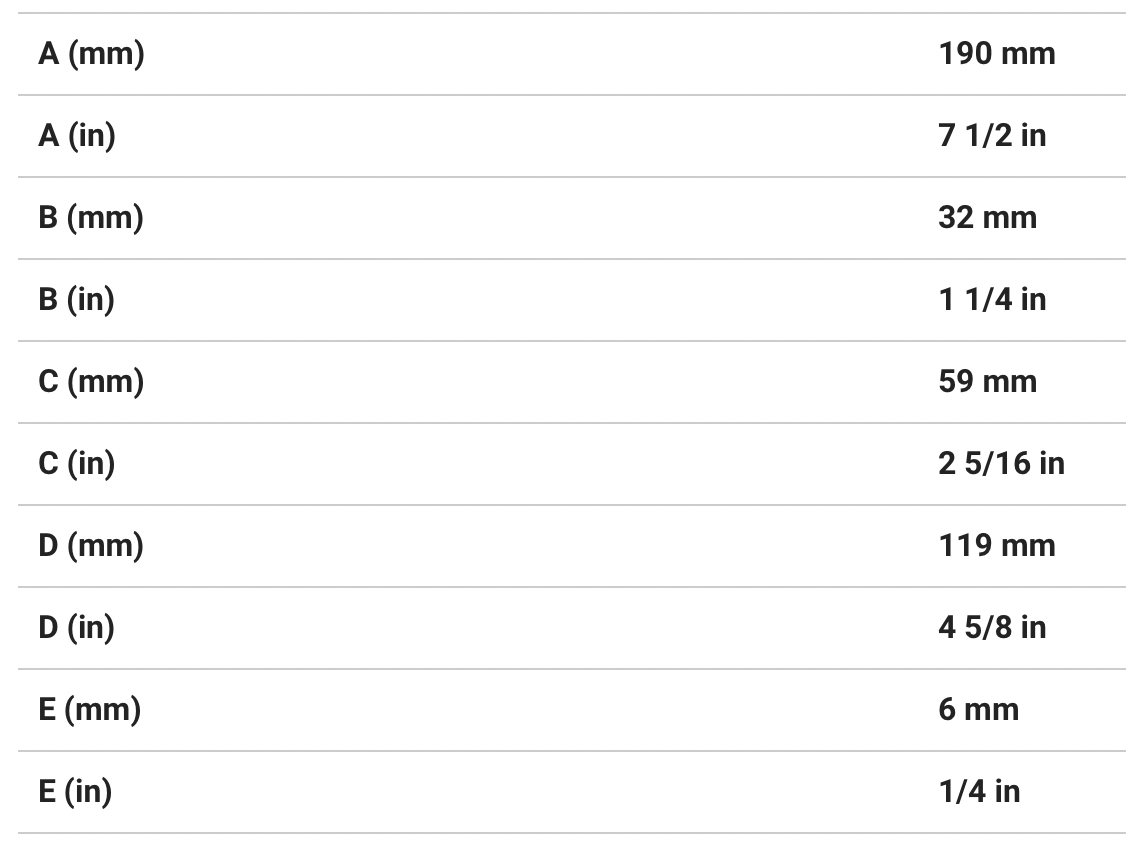1126x854 pixels.
Task: Click the "C (mm)" row label
Action: pos(91,382)
